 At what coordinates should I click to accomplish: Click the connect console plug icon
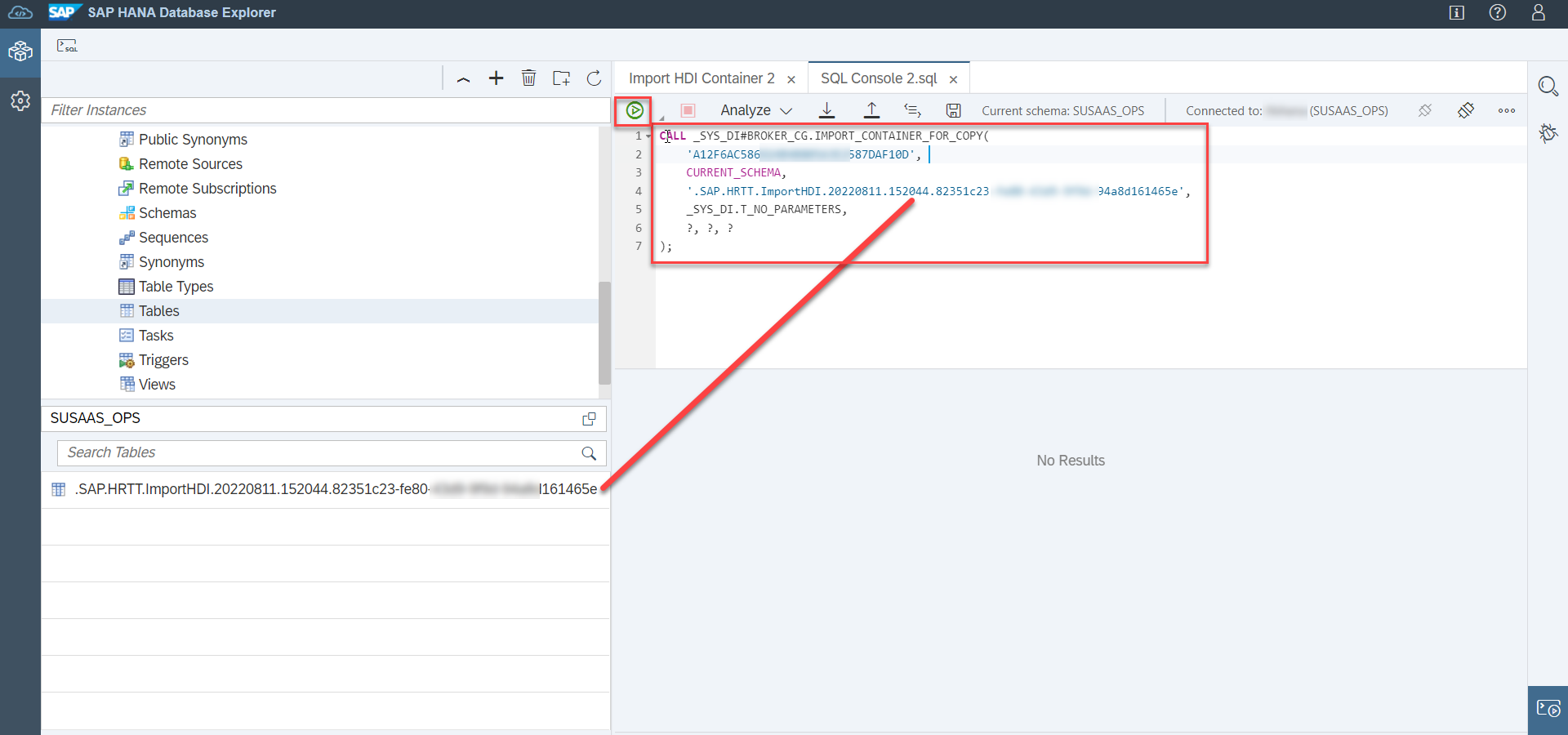point(1466,110)
